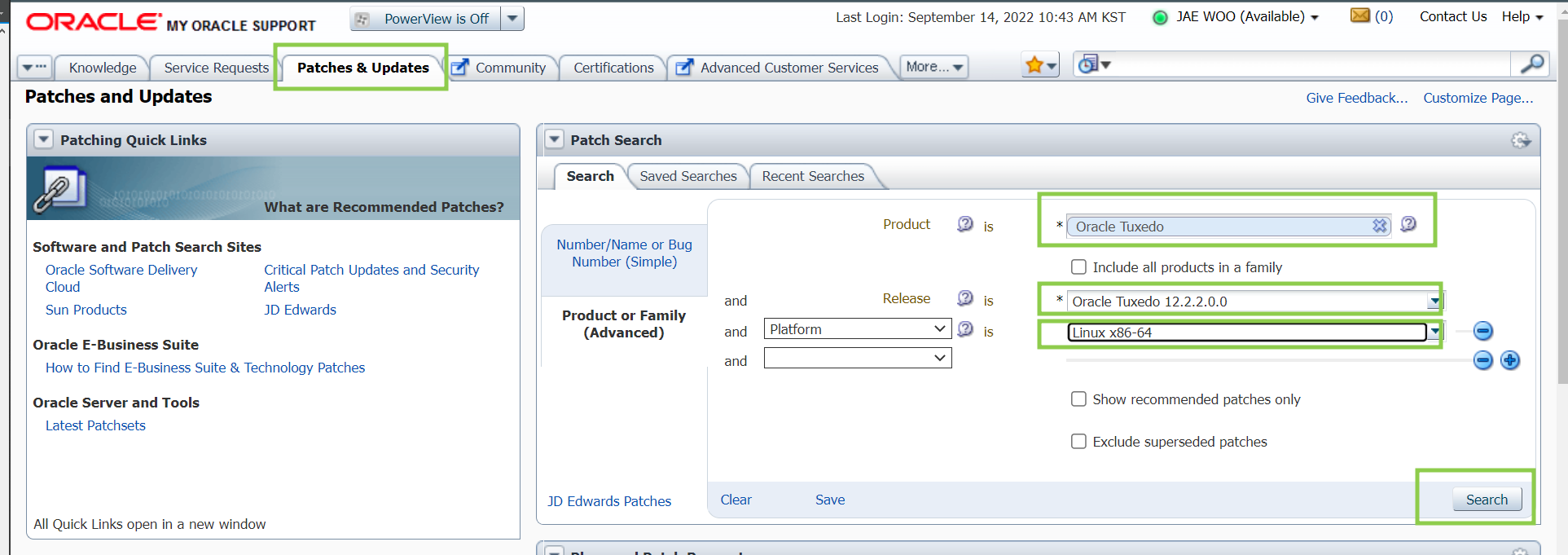Remove the Platform filter row minus icon
The height and width of the screenshot is (555, 1568).
[1483, 331]
